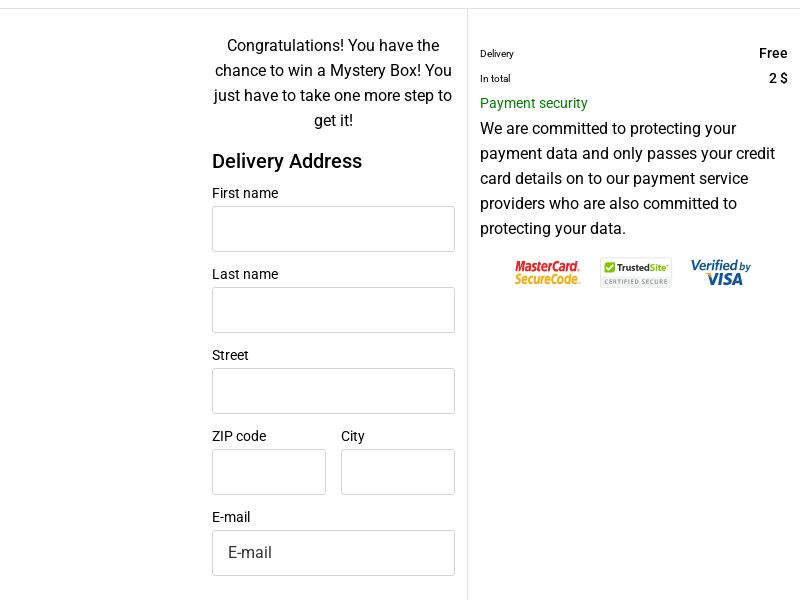This screenshot has width=800, height=600.
Task: Click the payment data protection paragraph
Action: pyautogui.click(x=628, y=178)
